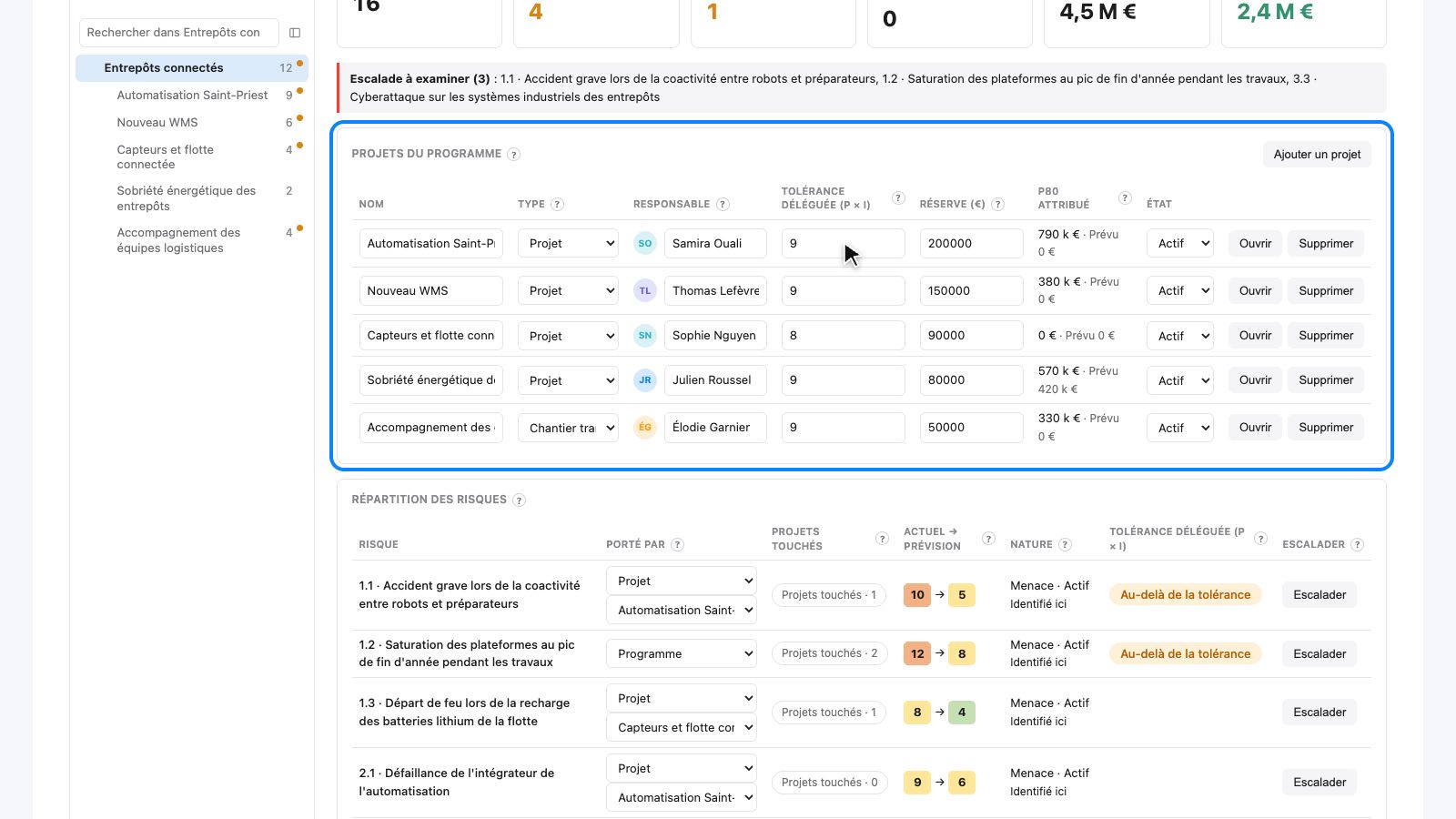Show help for Nature column
The height and width of the screenshot is (819, 1456).
click(1065, 545)
